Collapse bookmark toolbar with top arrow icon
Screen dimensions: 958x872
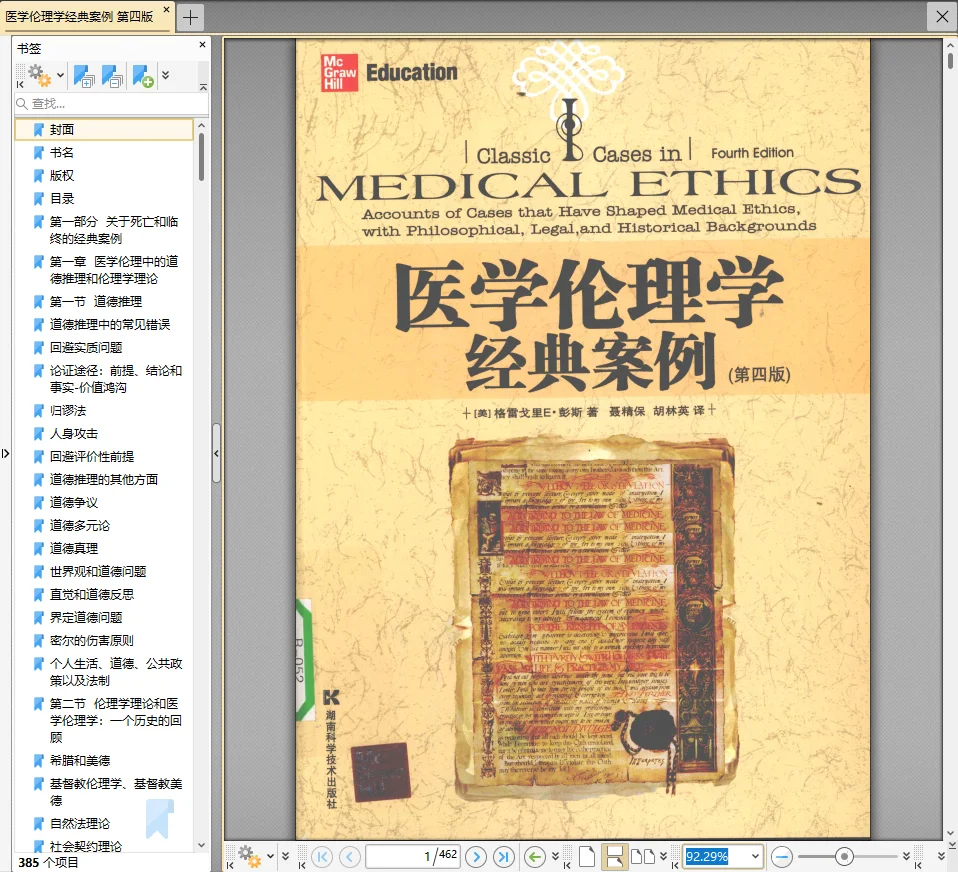(203, 87)
